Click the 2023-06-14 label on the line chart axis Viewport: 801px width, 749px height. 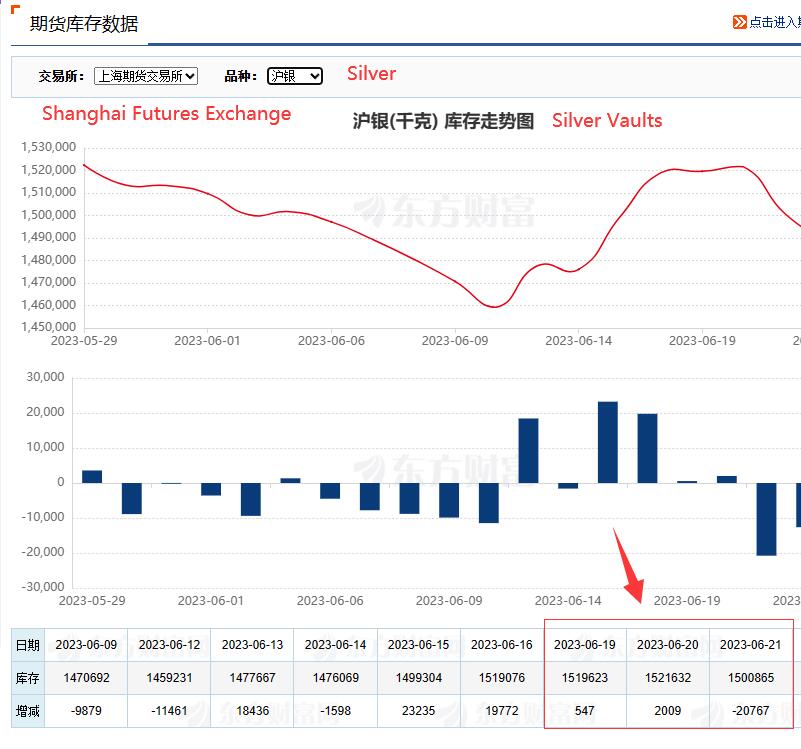click(578, 341)
